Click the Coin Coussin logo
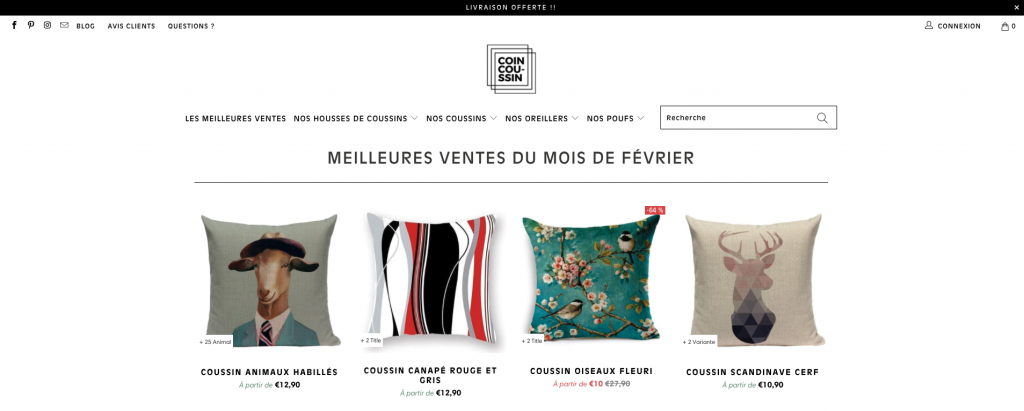The image size is (1024, 411). (x=511, y=69)
